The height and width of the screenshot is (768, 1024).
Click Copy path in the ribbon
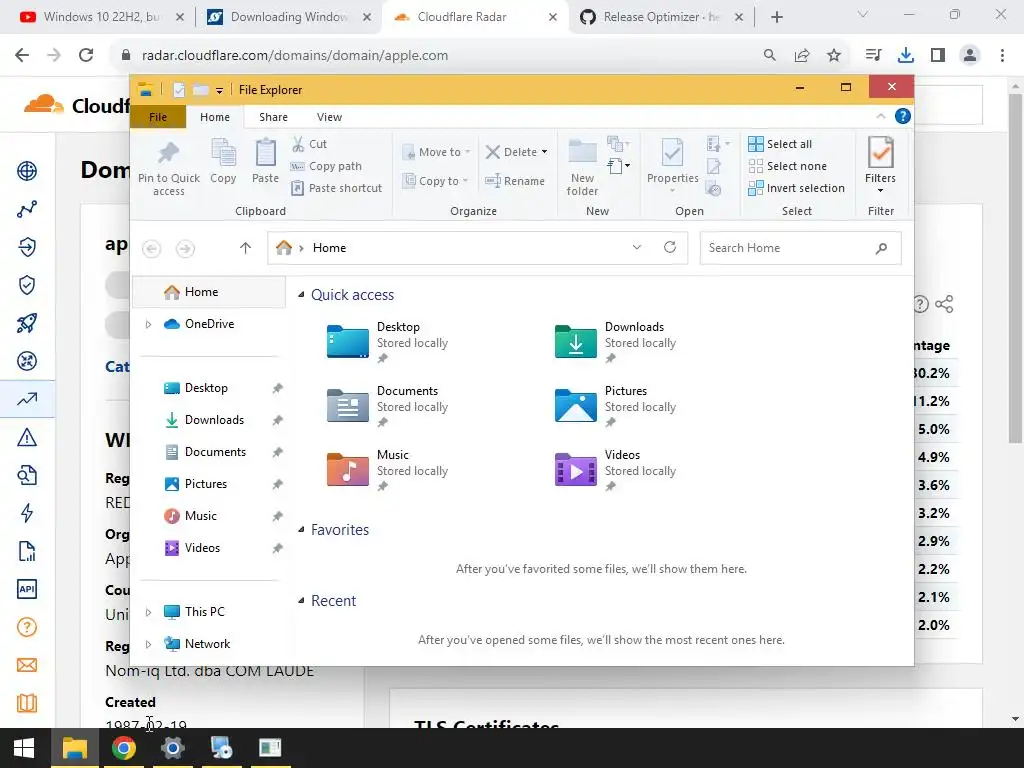326,166
